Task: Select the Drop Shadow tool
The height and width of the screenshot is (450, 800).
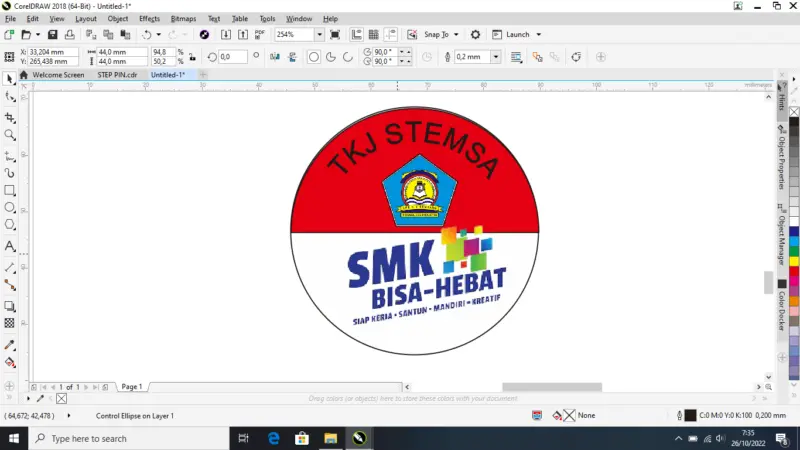Action: 9,306
